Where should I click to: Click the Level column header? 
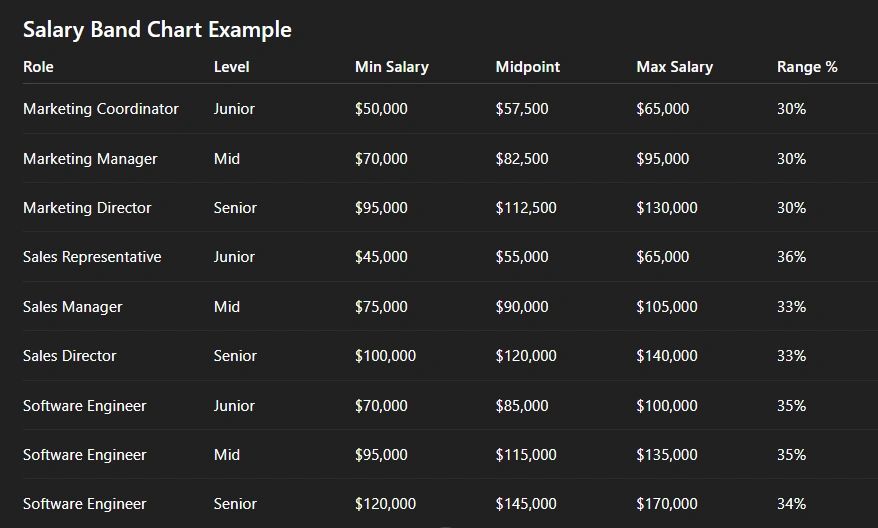tap(231, 67)
